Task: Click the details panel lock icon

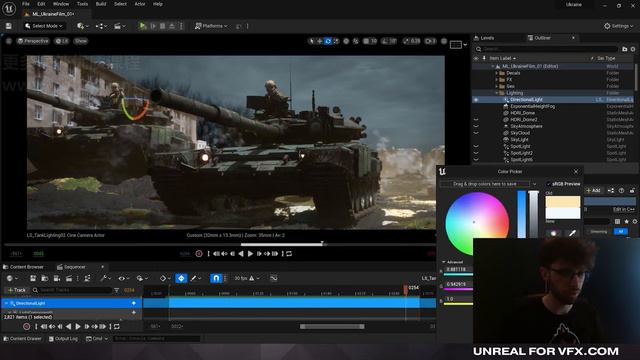Action: 632,190
